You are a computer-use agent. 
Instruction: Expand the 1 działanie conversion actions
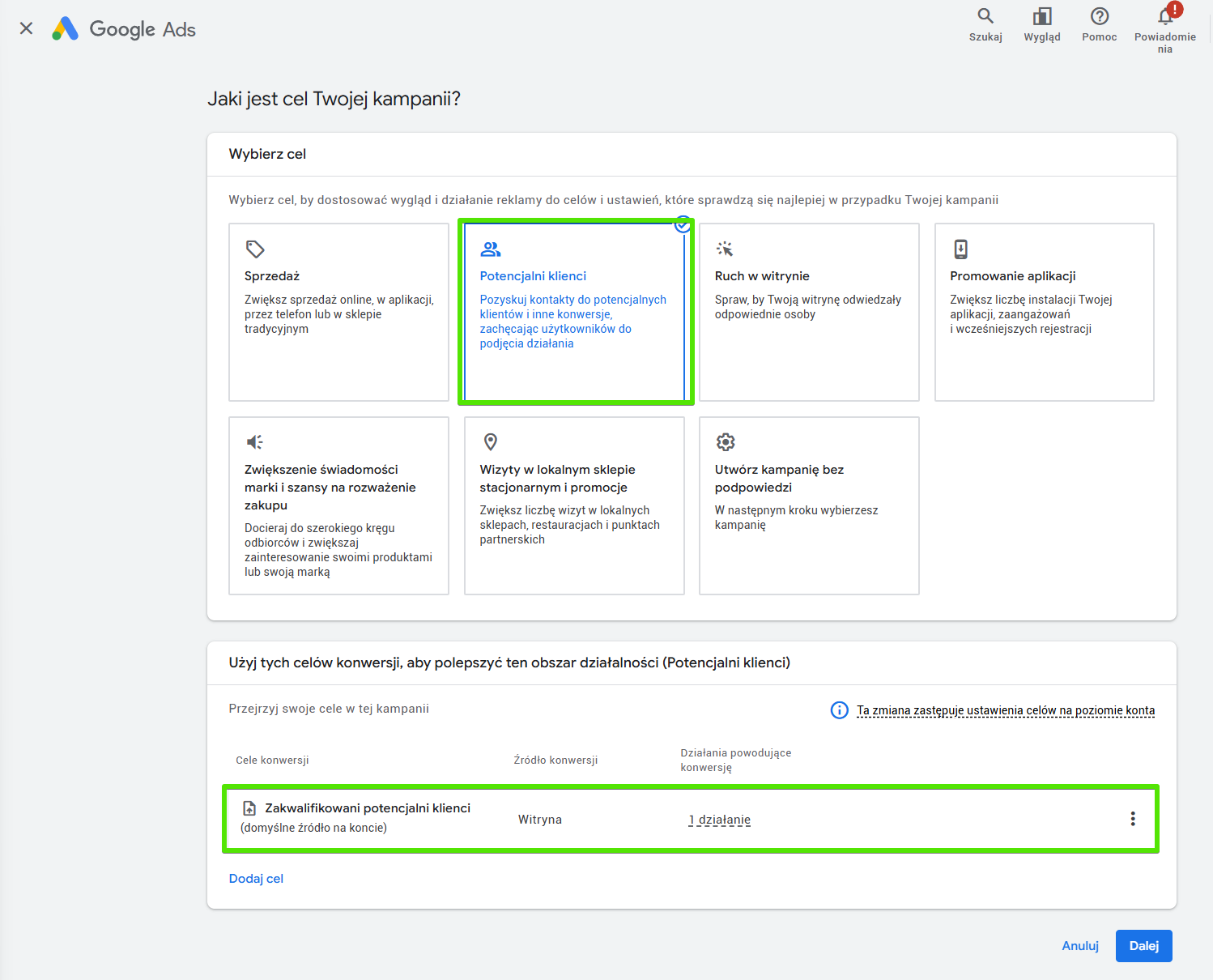point(719,820)
